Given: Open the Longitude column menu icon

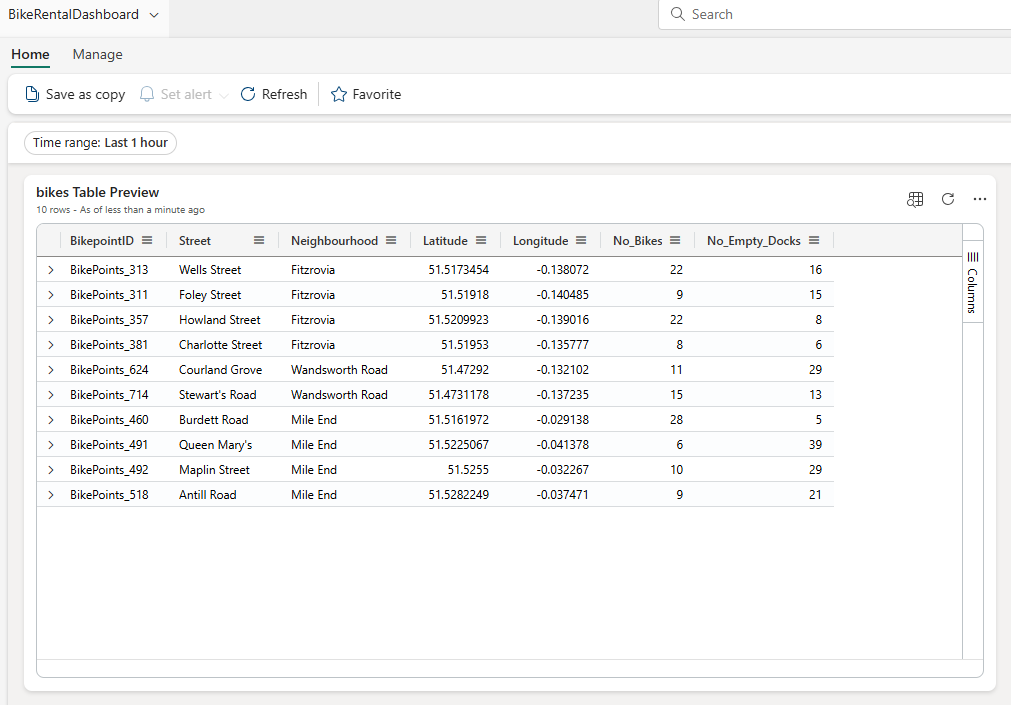Looking at the screenshot, I should tap(581, 241).
